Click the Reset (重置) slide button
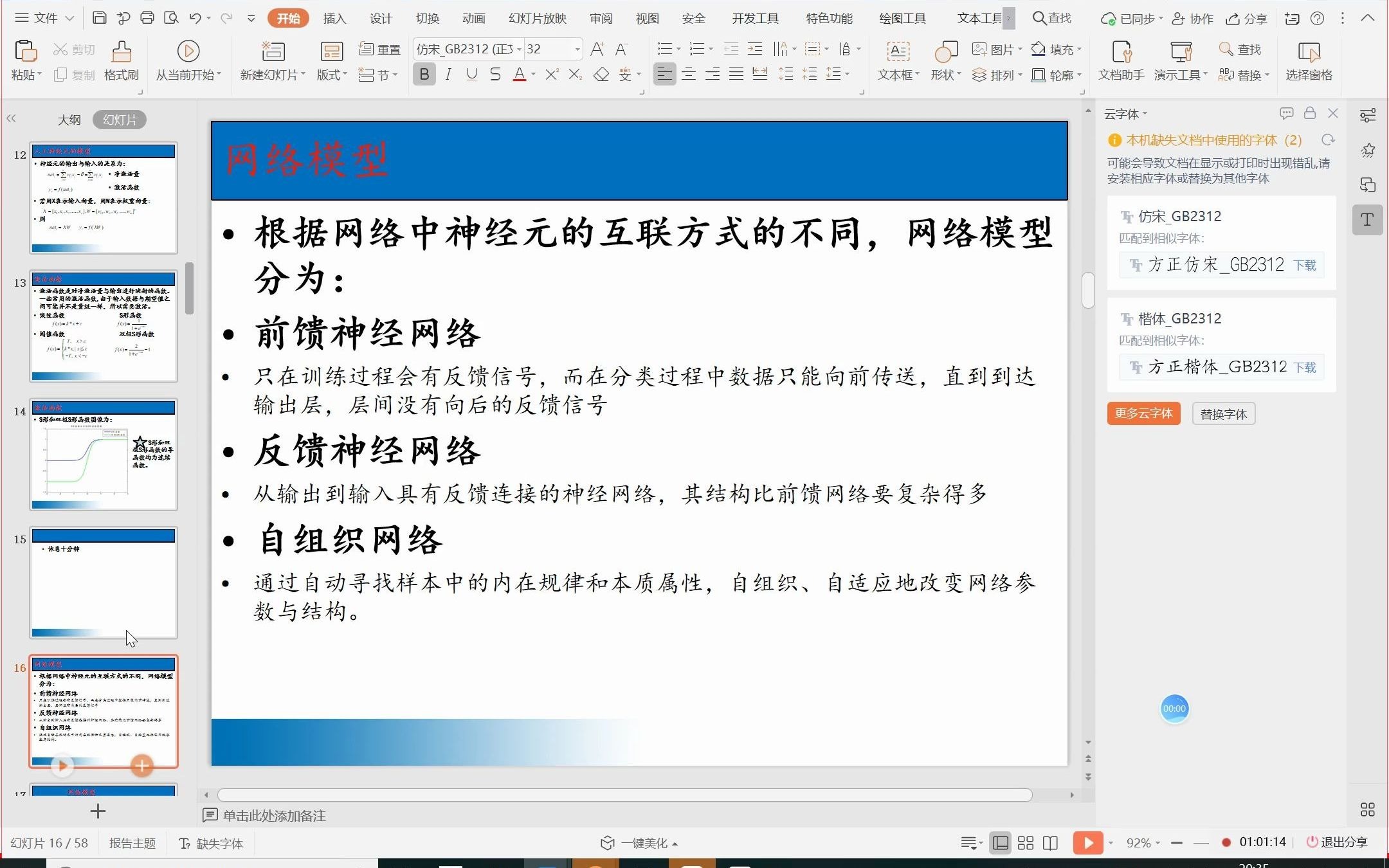The width and height of the screenshot is (1389, 868). 379,49
